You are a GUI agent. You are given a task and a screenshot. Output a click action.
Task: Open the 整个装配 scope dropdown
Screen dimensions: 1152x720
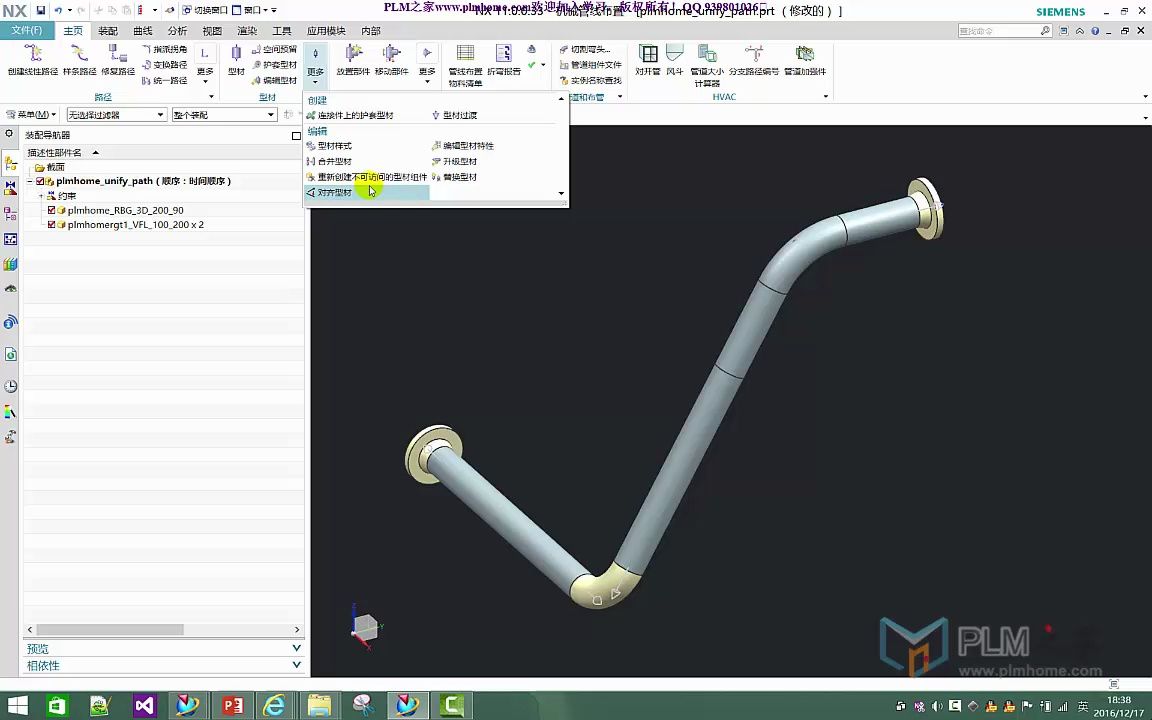(x=224, y=115)
